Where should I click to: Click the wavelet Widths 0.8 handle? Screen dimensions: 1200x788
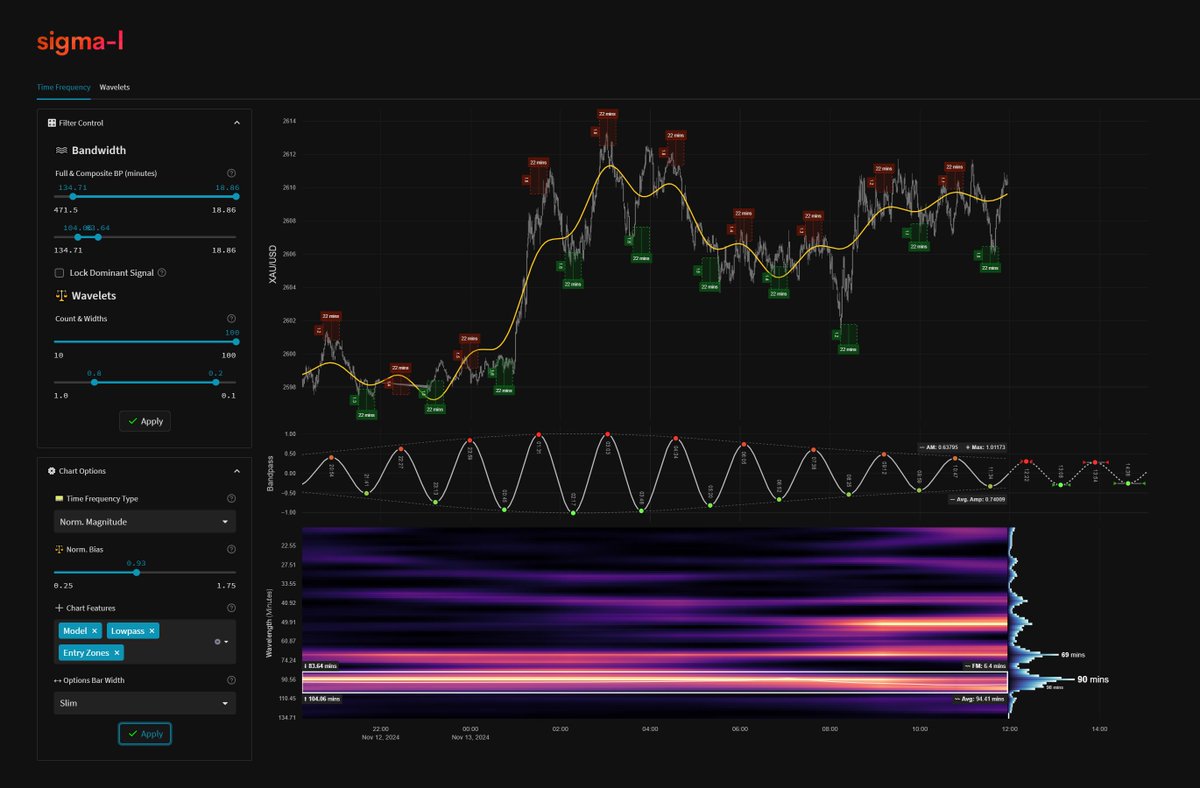pos(94,382)
